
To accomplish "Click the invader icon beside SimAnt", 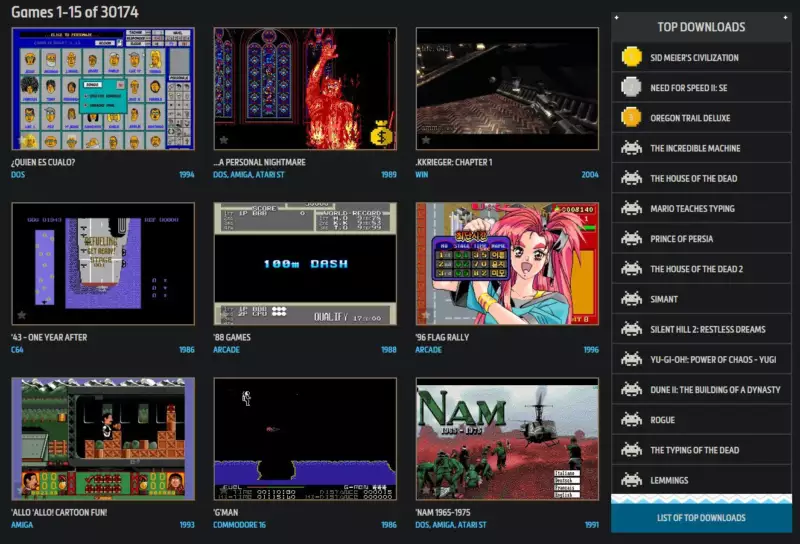I will click(631, 299).
